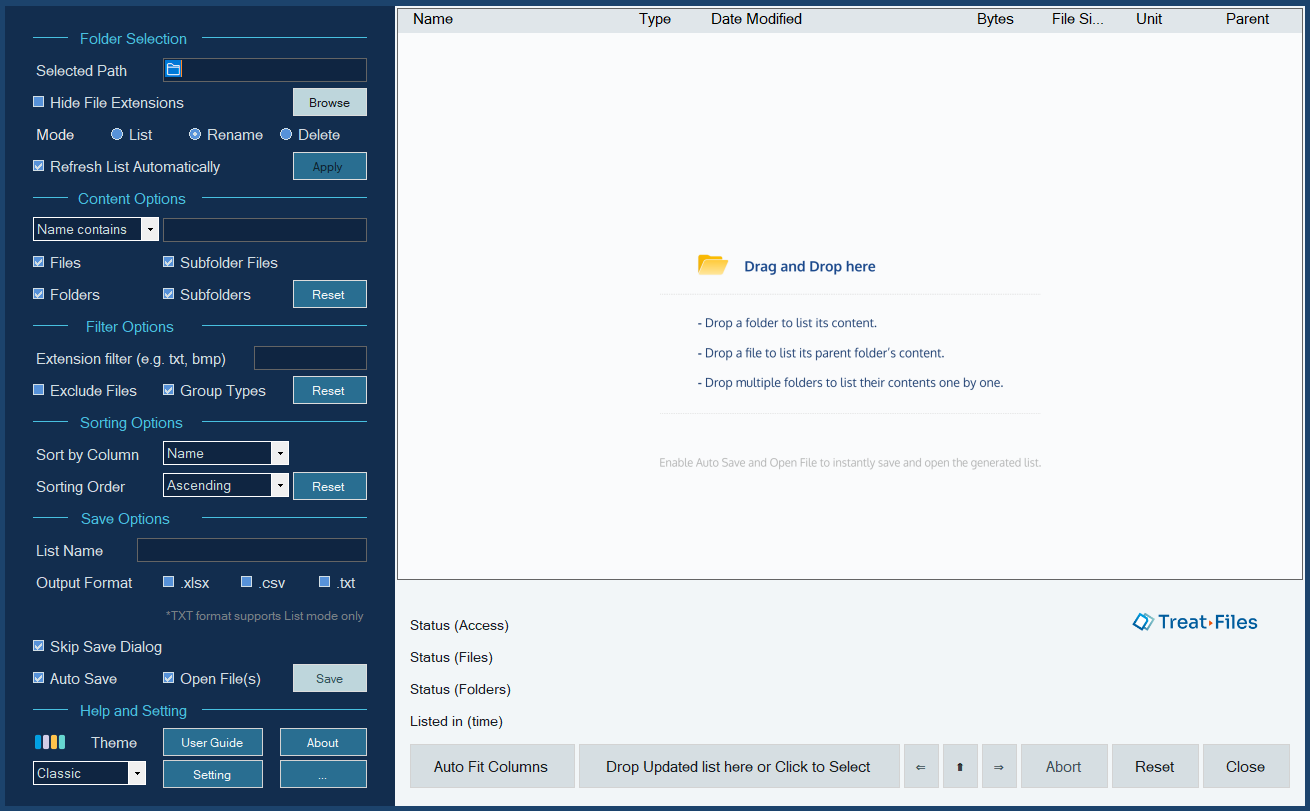
Task: Click the Save button
Action: coord(330,678)
